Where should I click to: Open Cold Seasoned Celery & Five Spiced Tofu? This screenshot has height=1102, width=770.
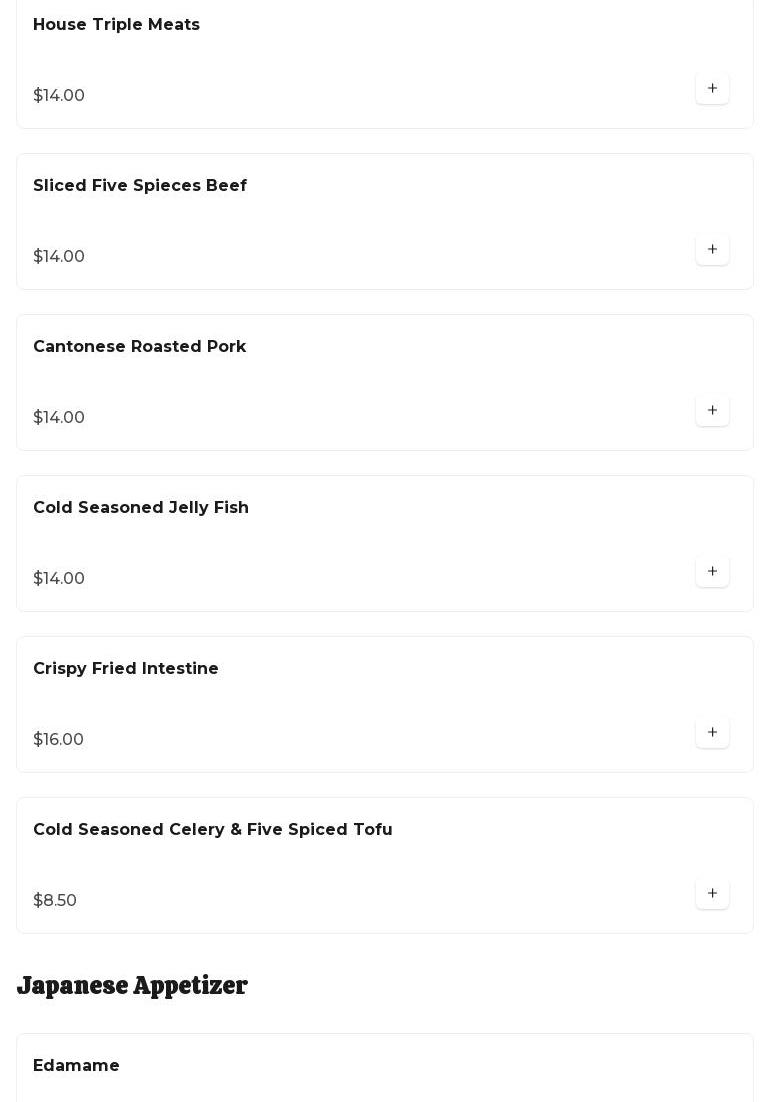tap(213, 830)
